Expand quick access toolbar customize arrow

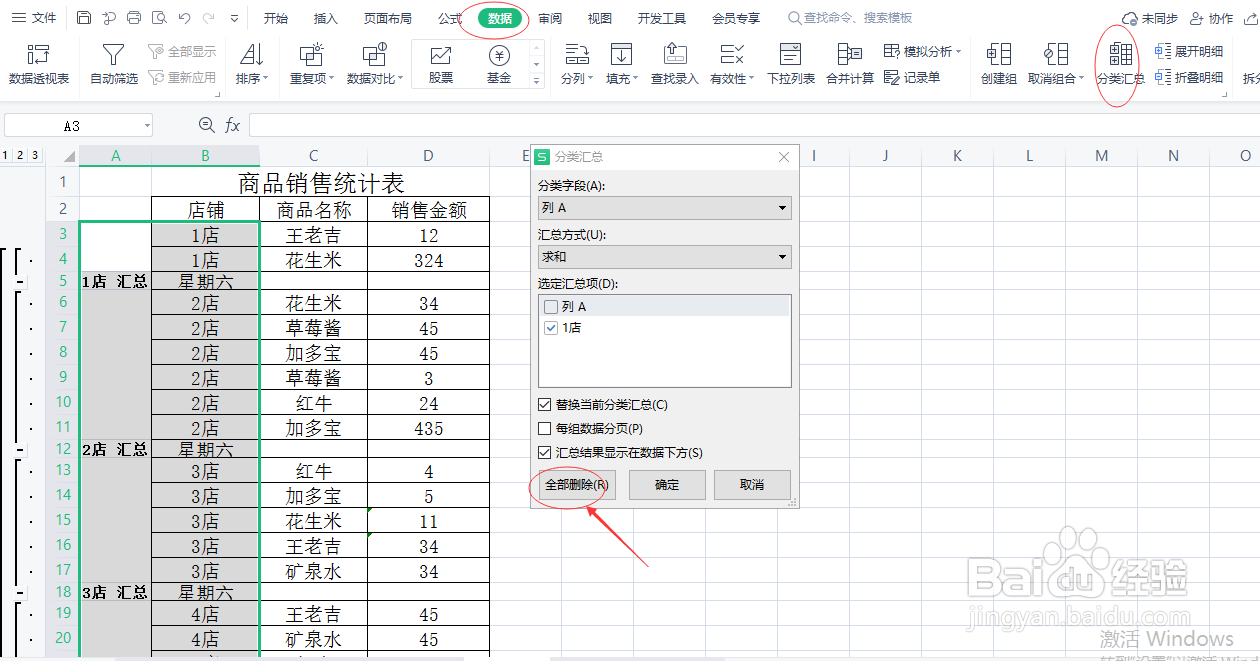[x=234, y=19]
